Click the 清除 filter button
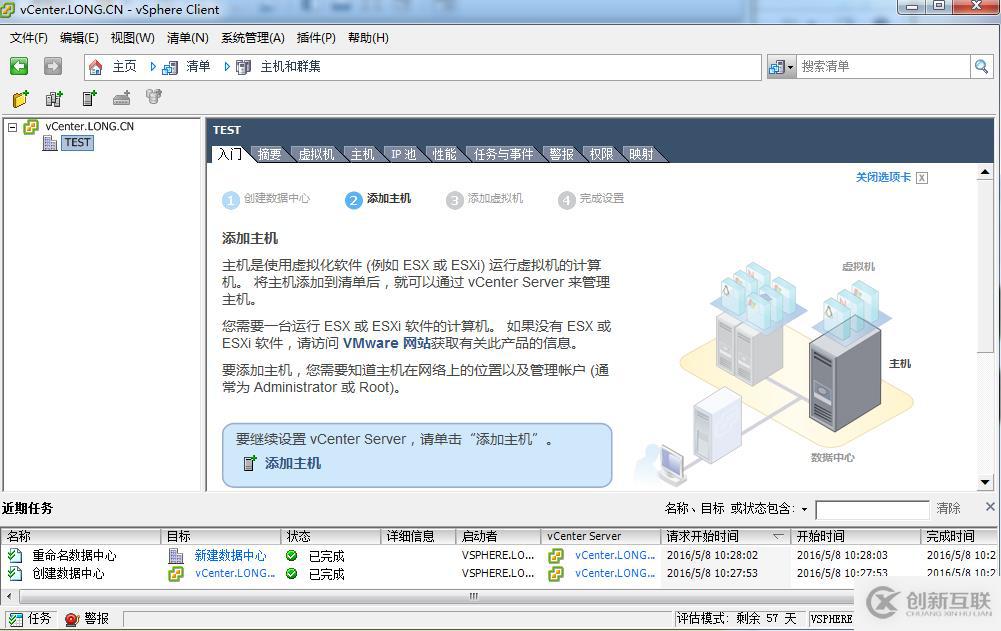The image size is (1001, 631). tap(949, 508)
